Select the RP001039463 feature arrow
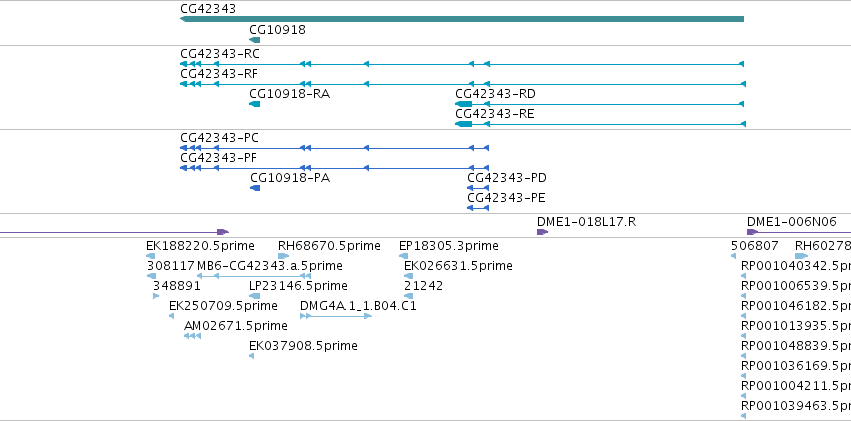Image resolution: width=851 pixels, height=421 pixels. 744,416
